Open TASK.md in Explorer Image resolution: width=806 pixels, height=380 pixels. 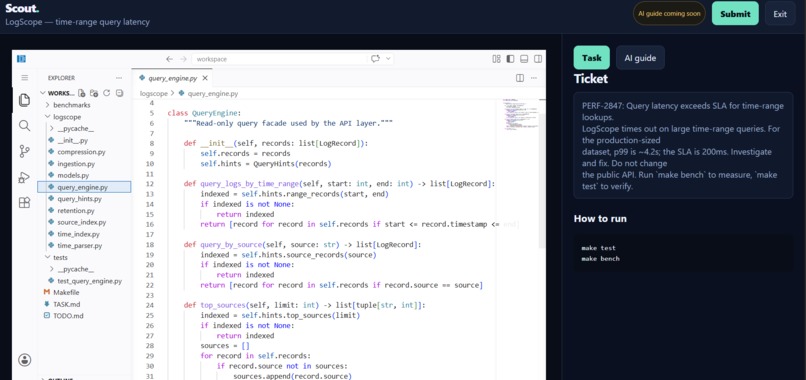tap(84, 304)
